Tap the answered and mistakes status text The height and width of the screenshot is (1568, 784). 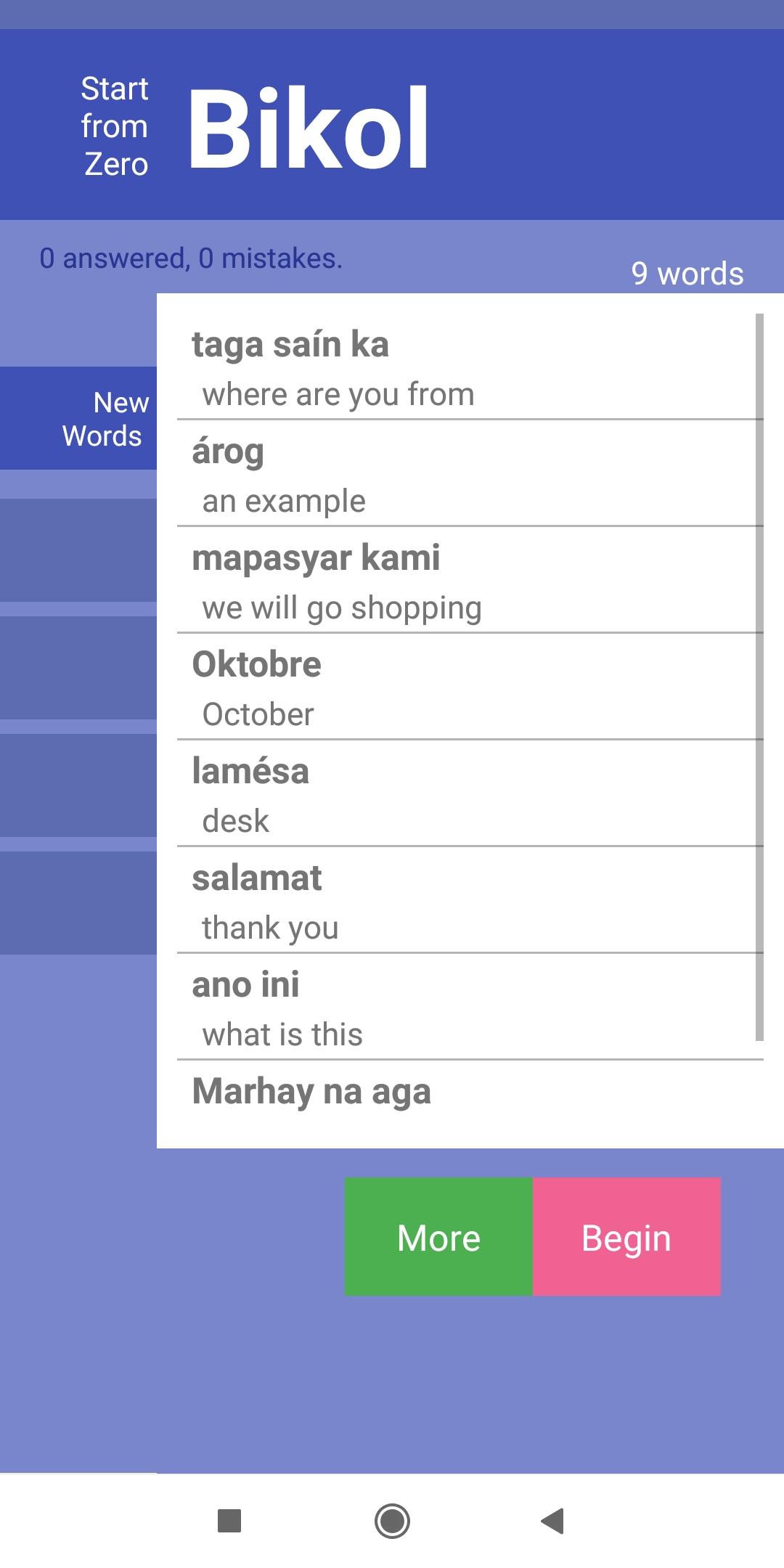pos(191,258)
